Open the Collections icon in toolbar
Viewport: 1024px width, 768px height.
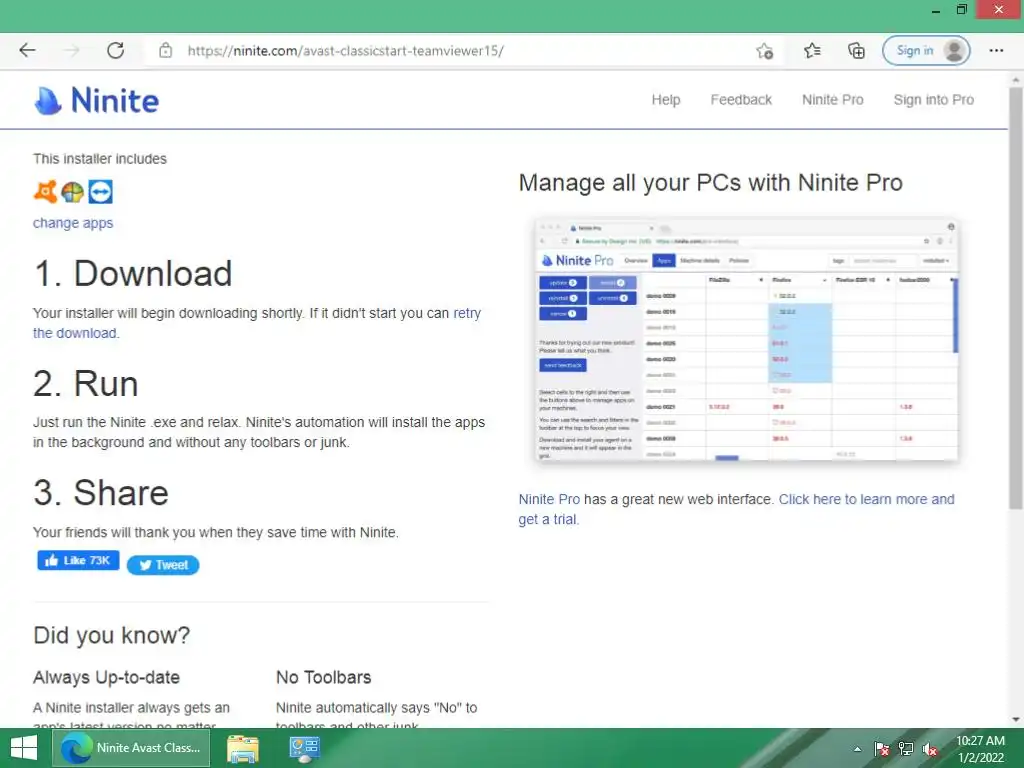point(856,50)
